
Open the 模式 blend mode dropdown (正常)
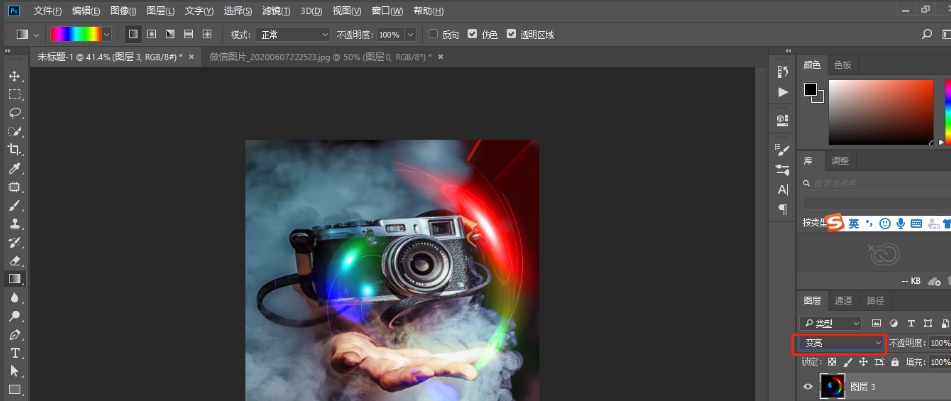click(294, 34)
